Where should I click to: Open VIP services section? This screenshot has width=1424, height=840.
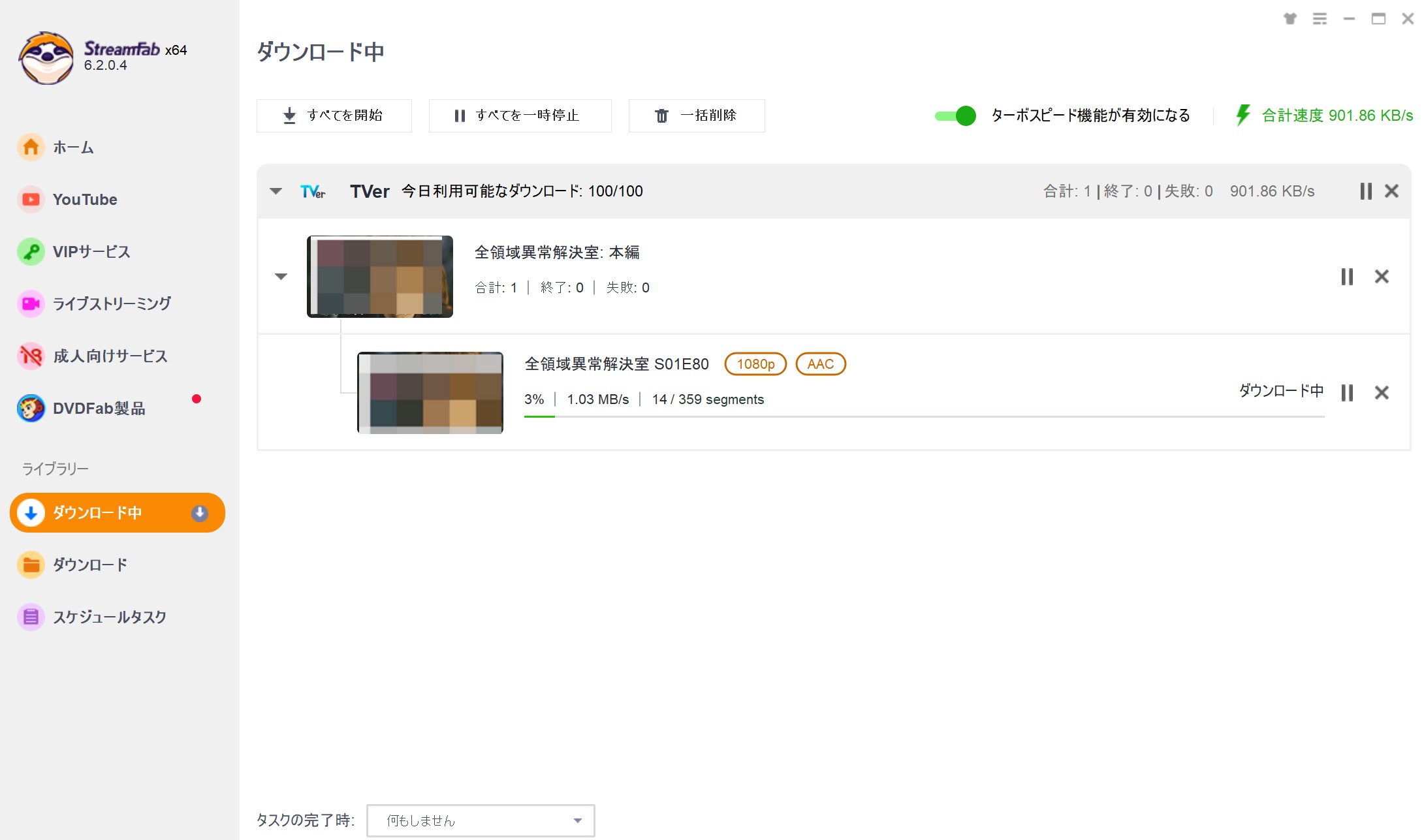pyautogui.click(x=91, y=252)
